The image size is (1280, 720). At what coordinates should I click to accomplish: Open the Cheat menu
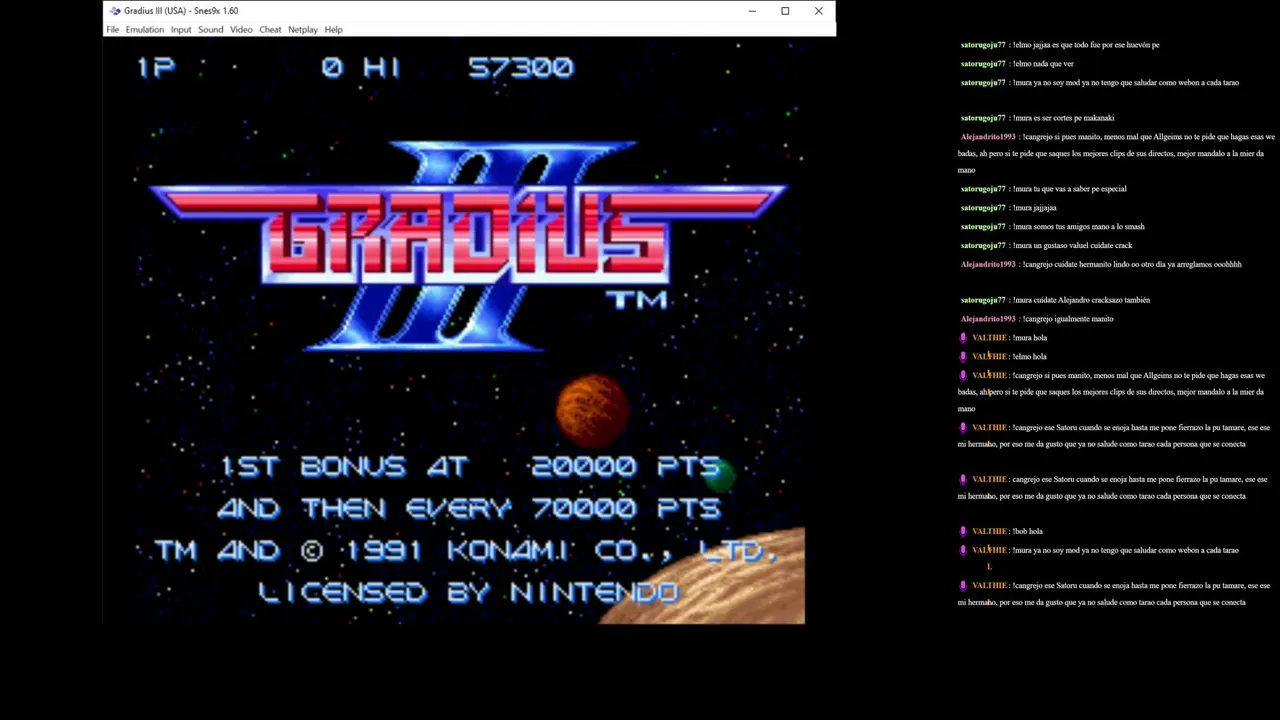click(x=271, y=30)
